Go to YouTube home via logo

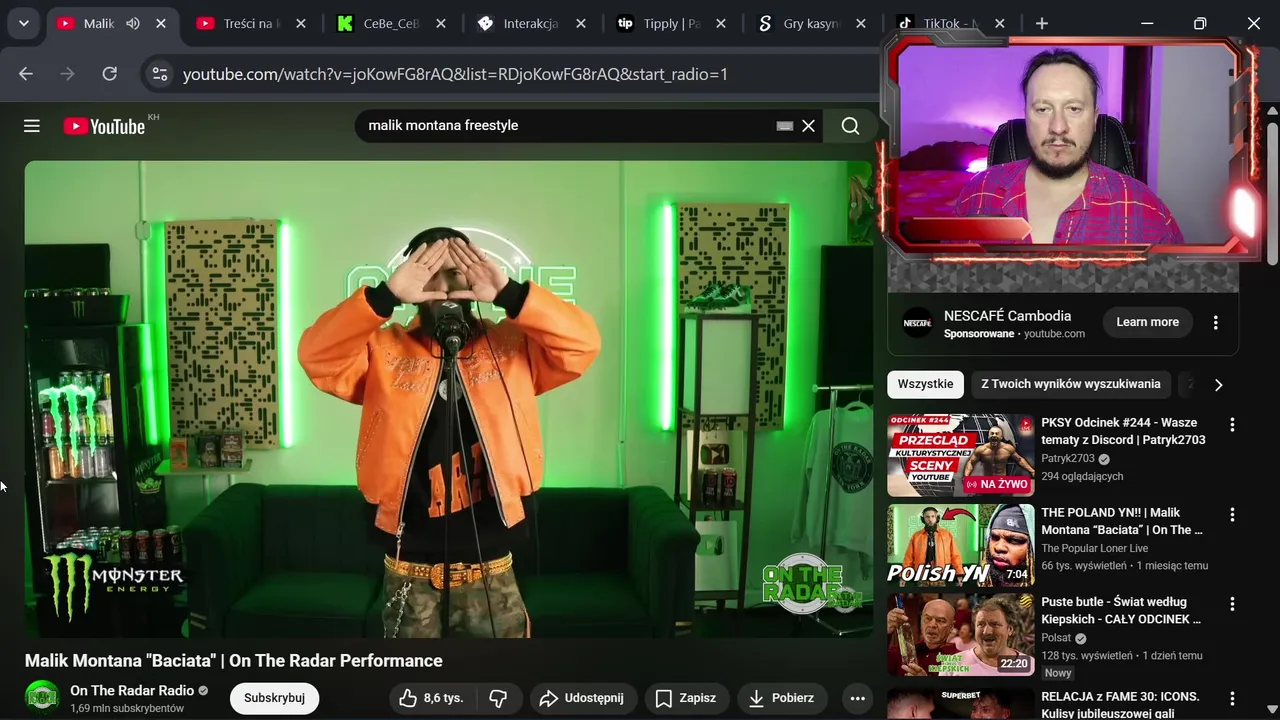click(105, 126)
